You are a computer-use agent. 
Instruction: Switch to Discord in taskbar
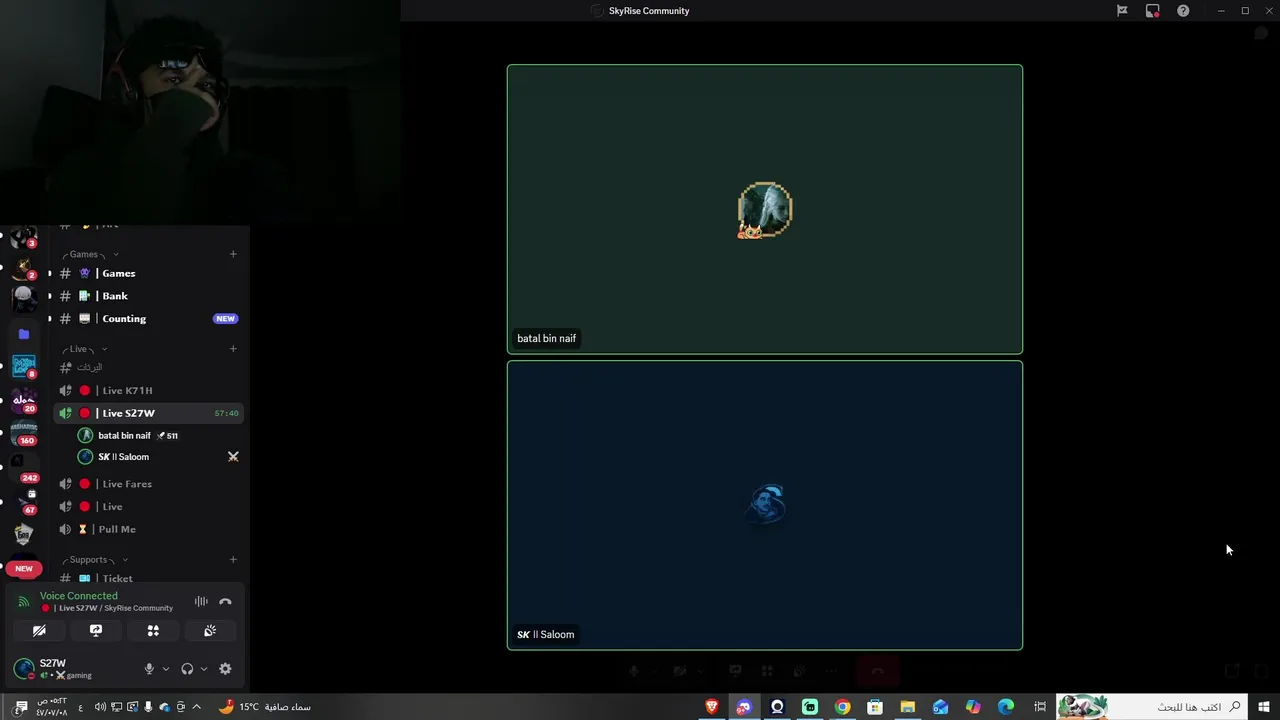[x=744, y=707]
